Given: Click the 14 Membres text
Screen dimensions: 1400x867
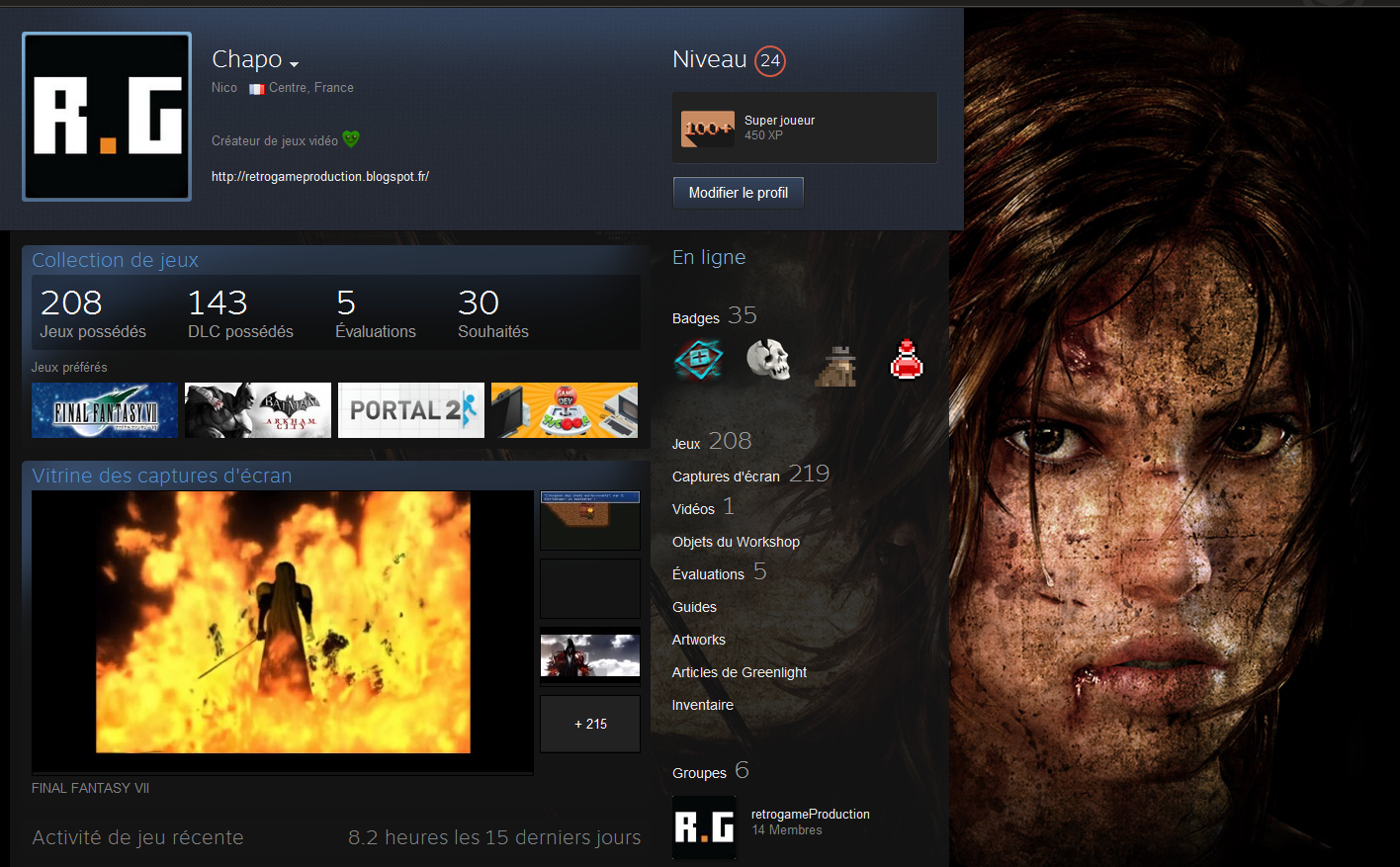Looking at the screenshot, I should (787, 830).
